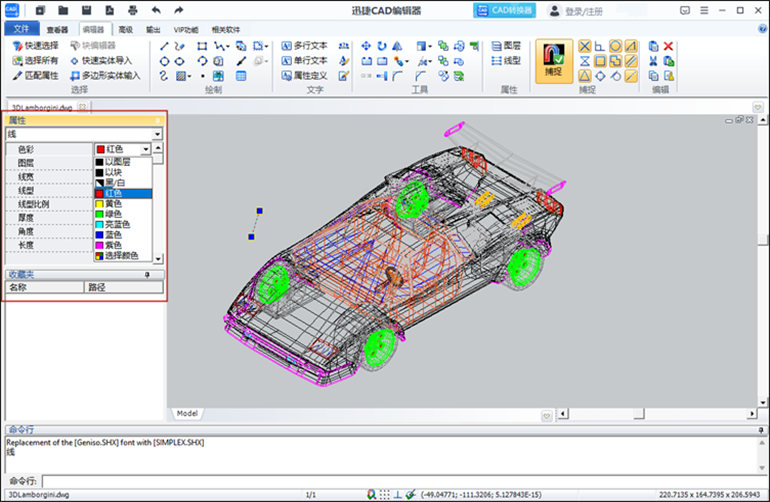Click the 命令行 command input field

[404, 481]
